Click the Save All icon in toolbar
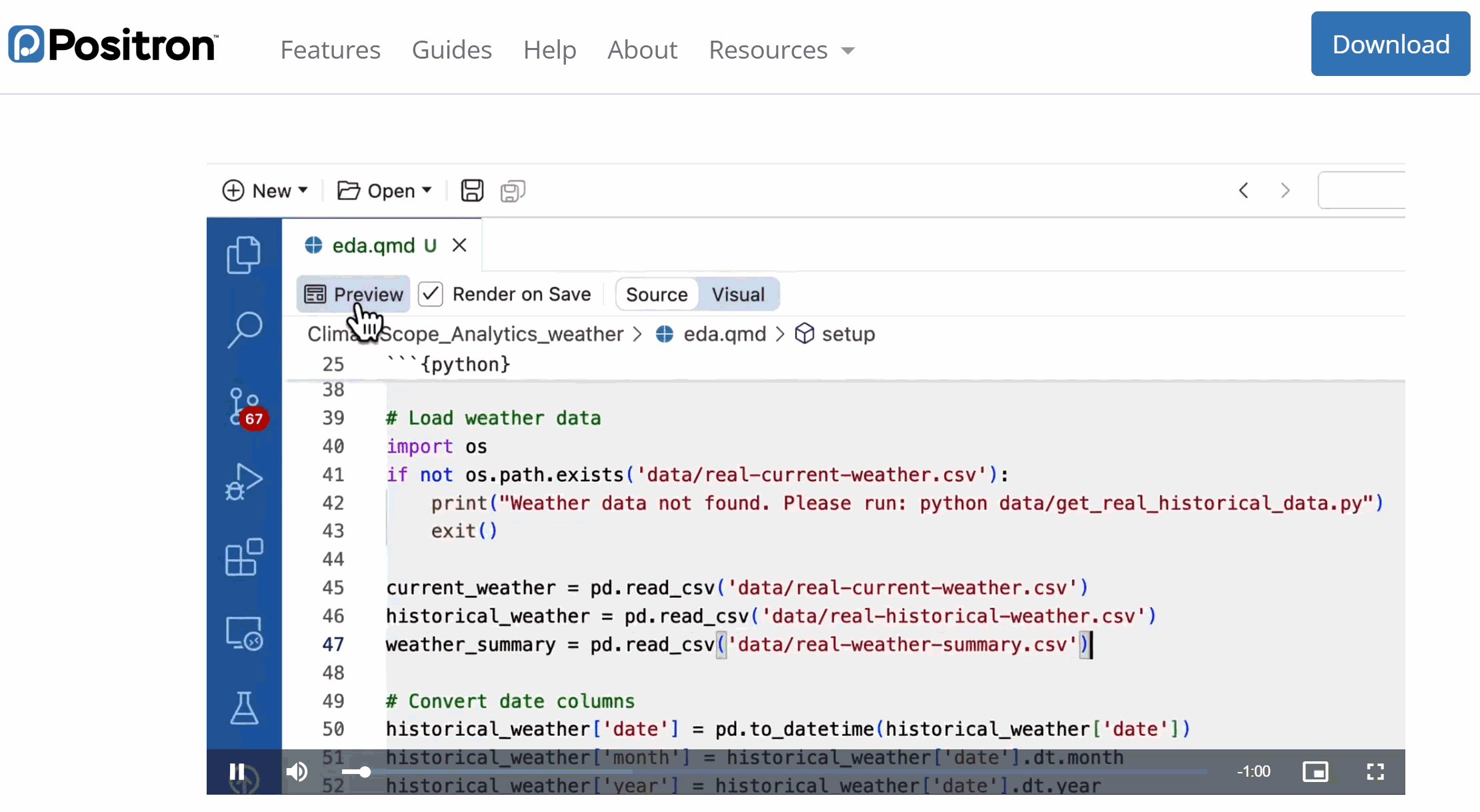 pyautogui.click(x=513, y=191)
